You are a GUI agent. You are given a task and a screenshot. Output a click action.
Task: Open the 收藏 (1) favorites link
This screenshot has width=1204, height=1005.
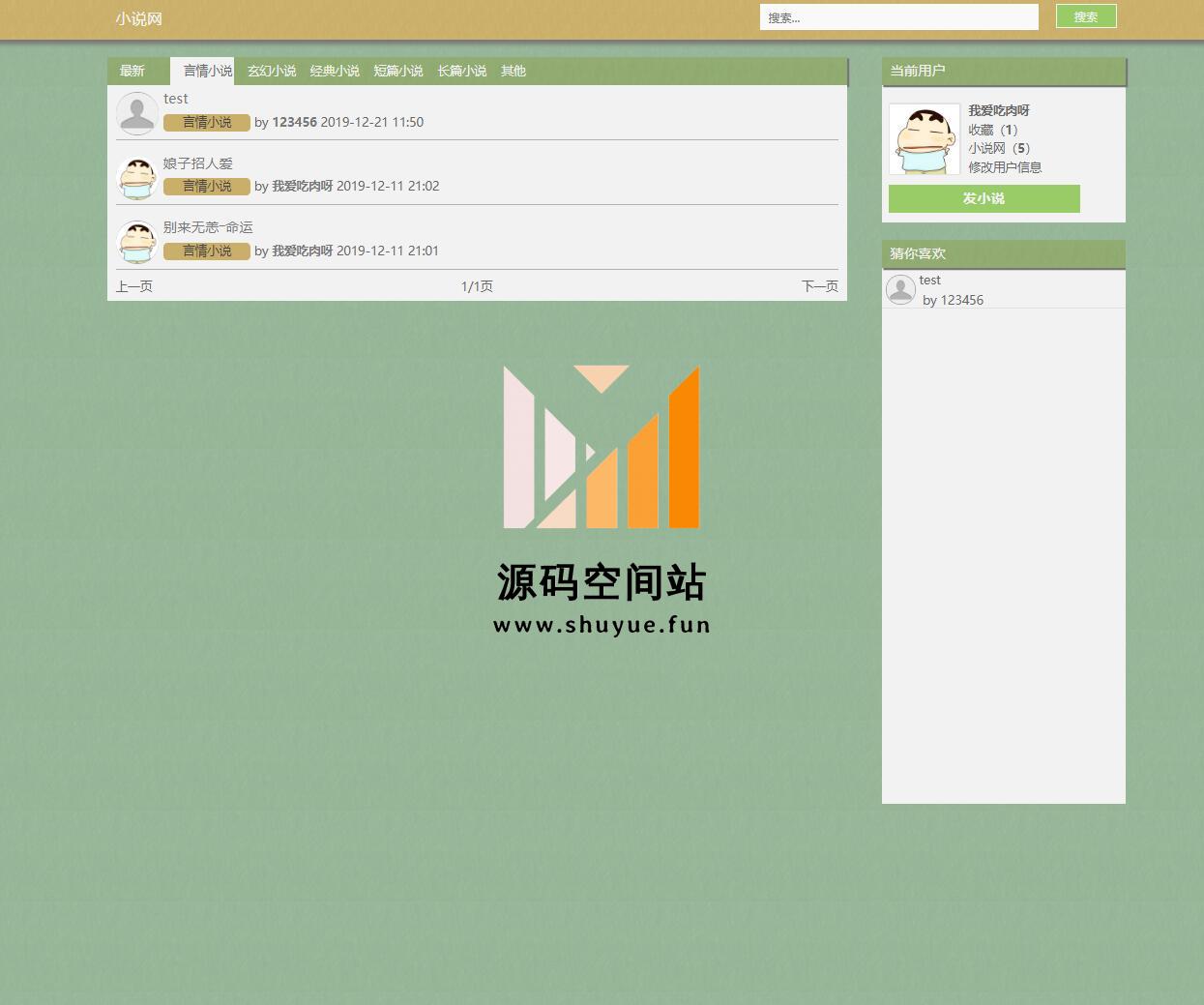click(993, 130)
